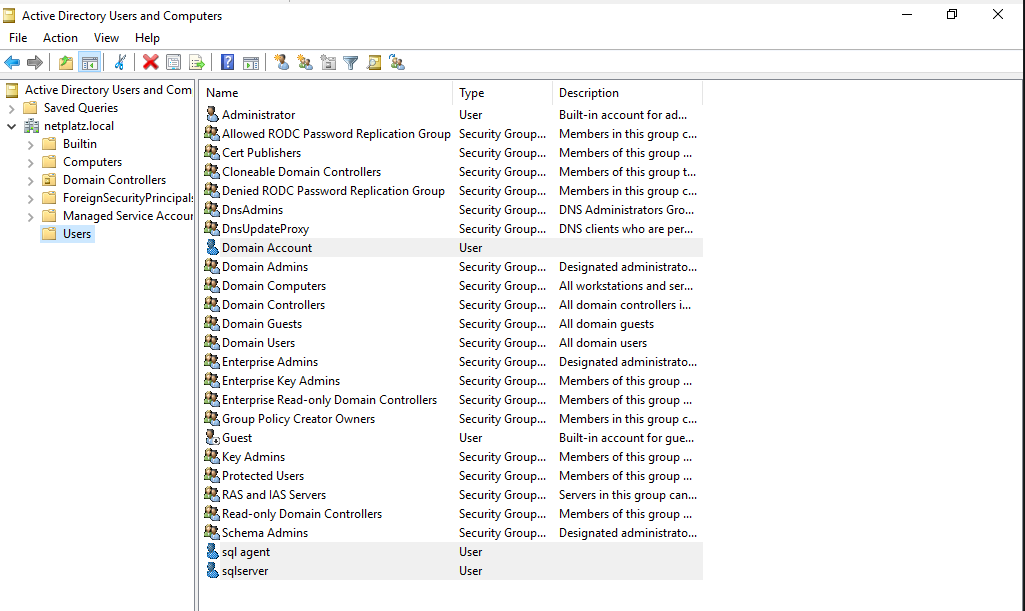
Task: Sort list by Description column header
Action: [x=628, y=93]
